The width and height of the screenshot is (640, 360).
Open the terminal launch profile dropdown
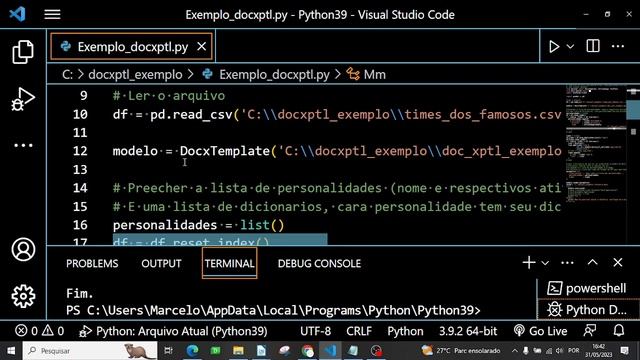[x=545, y=263]
